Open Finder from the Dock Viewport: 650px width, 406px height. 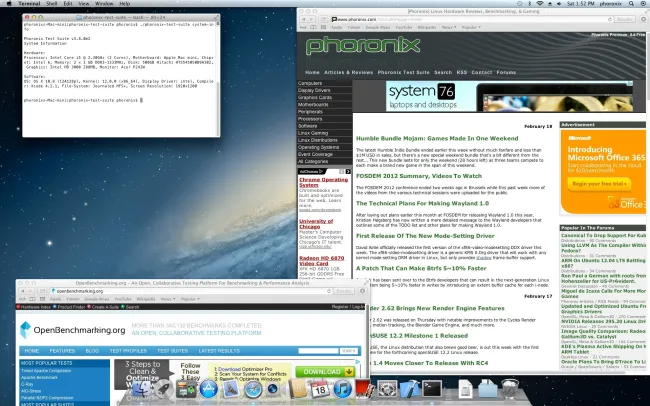coord(141,389)
